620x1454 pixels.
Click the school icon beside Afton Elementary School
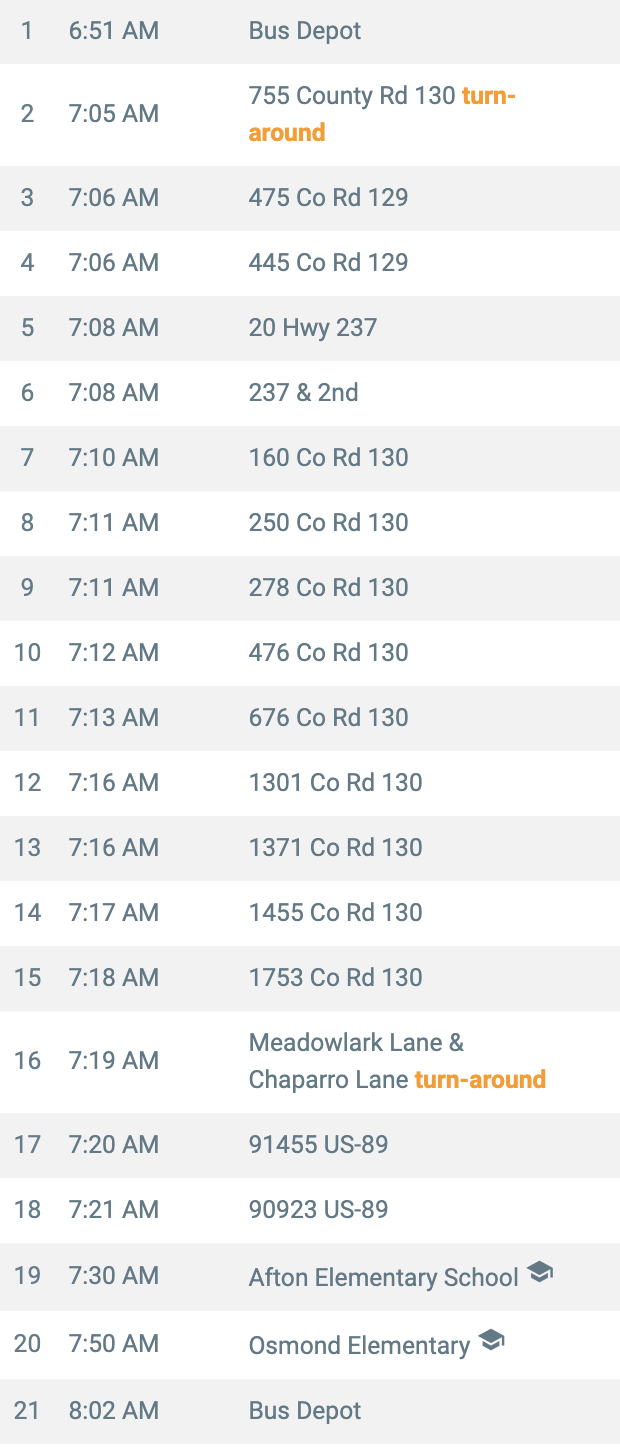[x=540, y=1273]
